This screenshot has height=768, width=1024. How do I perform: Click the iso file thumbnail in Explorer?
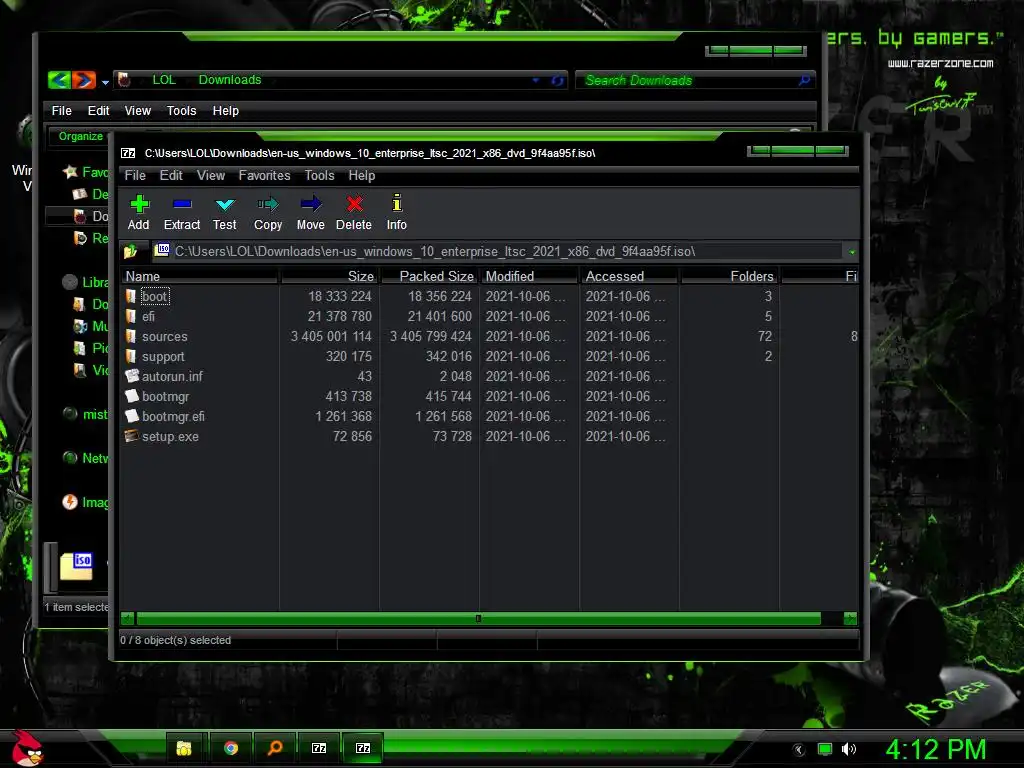76,566
